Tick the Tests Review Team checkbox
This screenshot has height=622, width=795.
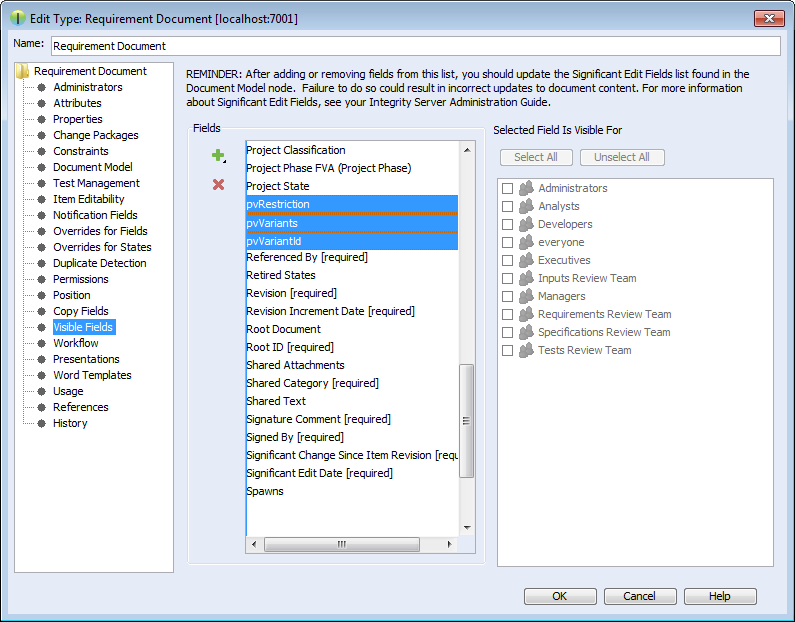pyautogui.click(x=508, y=350)
